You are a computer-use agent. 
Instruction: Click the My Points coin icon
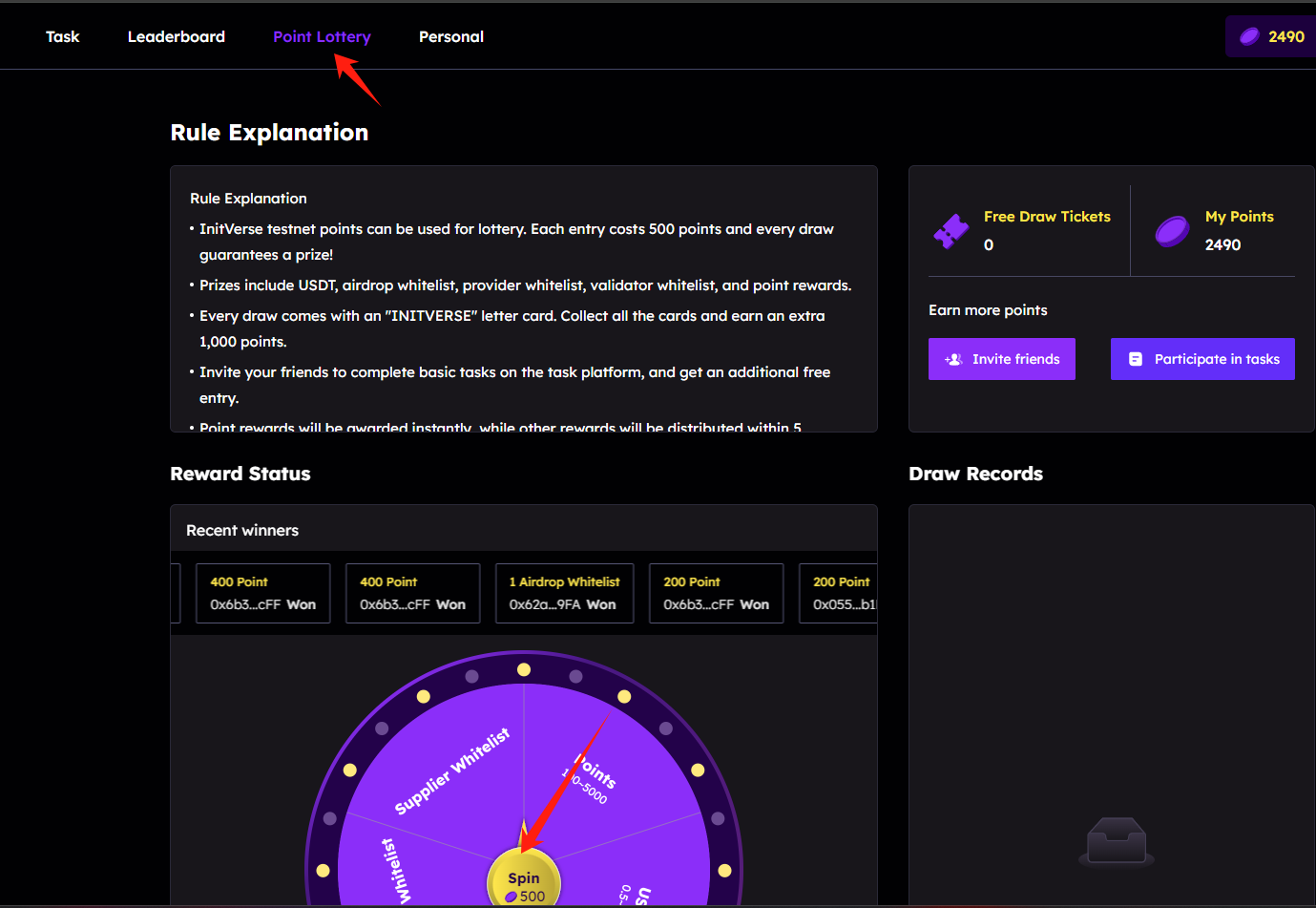coord(1172,231)
